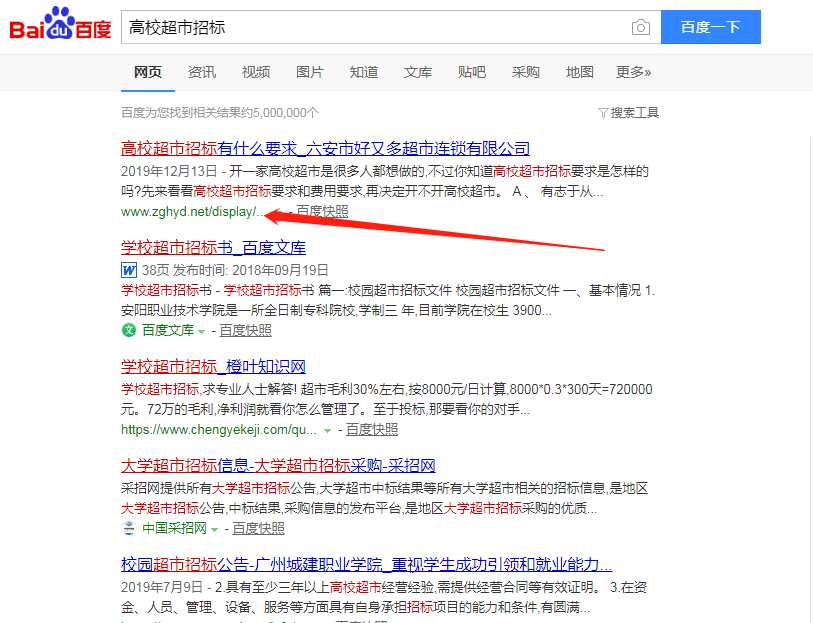Open result 校园超市招标公告-广州城建职业学院
This screenshot has width=813, height=623.
[367, 564]
